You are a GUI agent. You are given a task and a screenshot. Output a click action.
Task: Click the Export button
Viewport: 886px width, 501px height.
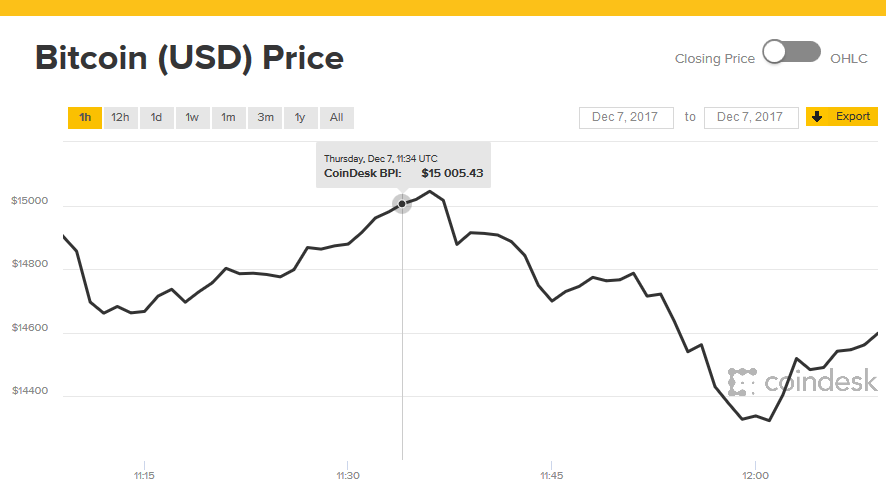(x=842, y=117)
